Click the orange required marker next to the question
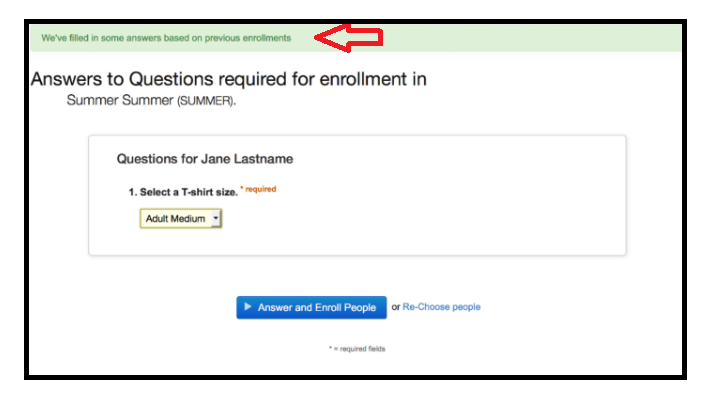Screen dimensions: 709x396 (258, 189)
